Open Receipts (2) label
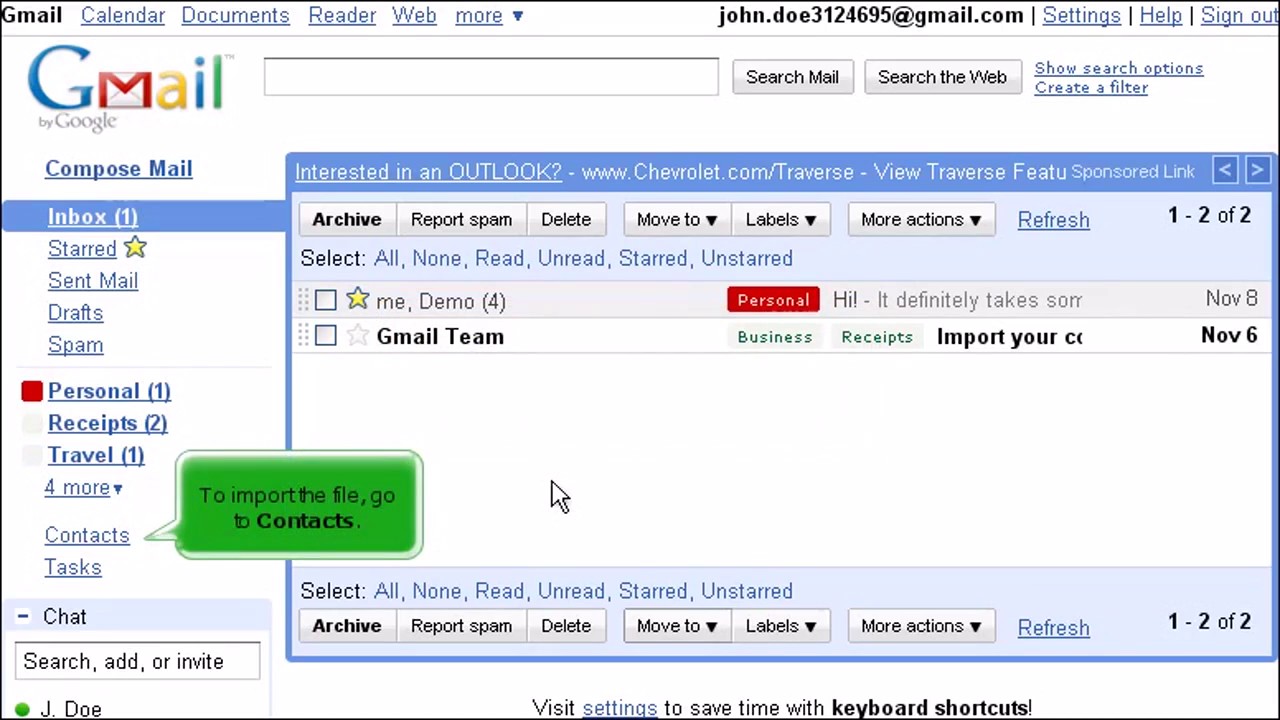The height and width of the screenshot is (720, 1280). pyautogui.click(x=107, y=423)
